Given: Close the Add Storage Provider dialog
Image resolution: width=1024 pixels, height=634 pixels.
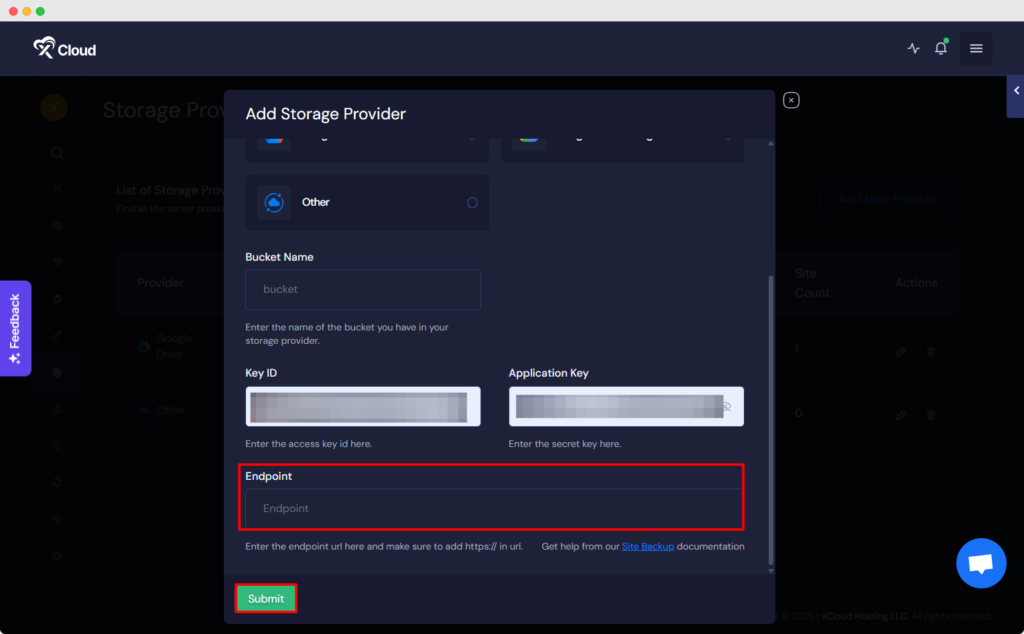Looking at the screenshot, I should click(791, 100).
